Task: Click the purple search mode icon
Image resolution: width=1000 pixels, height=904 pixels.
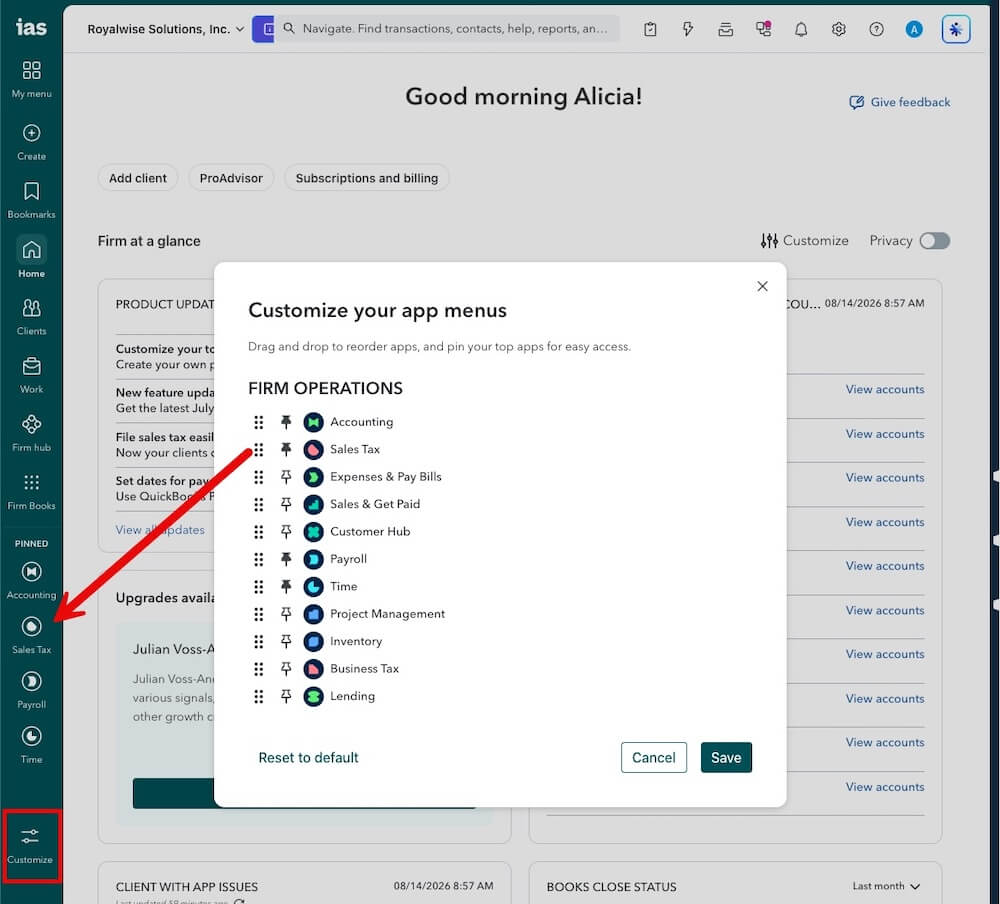Action: (x=263, y=29)
